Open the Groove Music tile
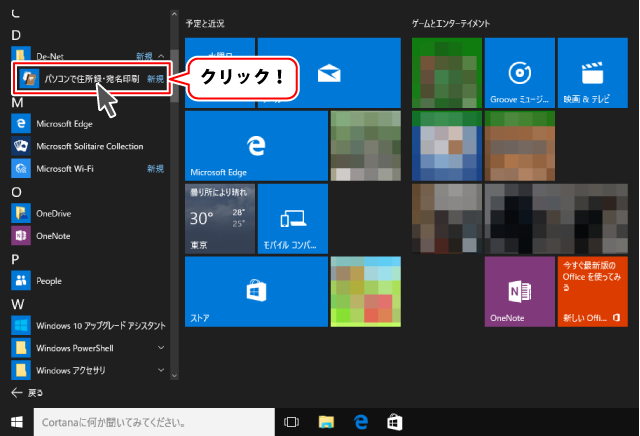Viewport: 640px width, 436px height. point(518,73)
